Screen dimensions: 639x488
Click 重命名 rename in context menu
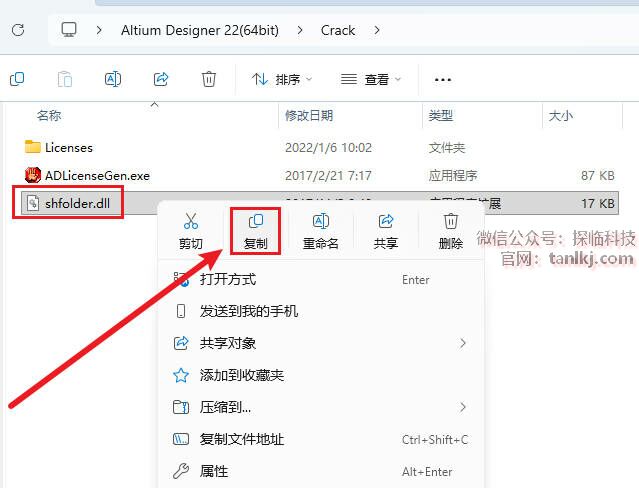point(321,230)
